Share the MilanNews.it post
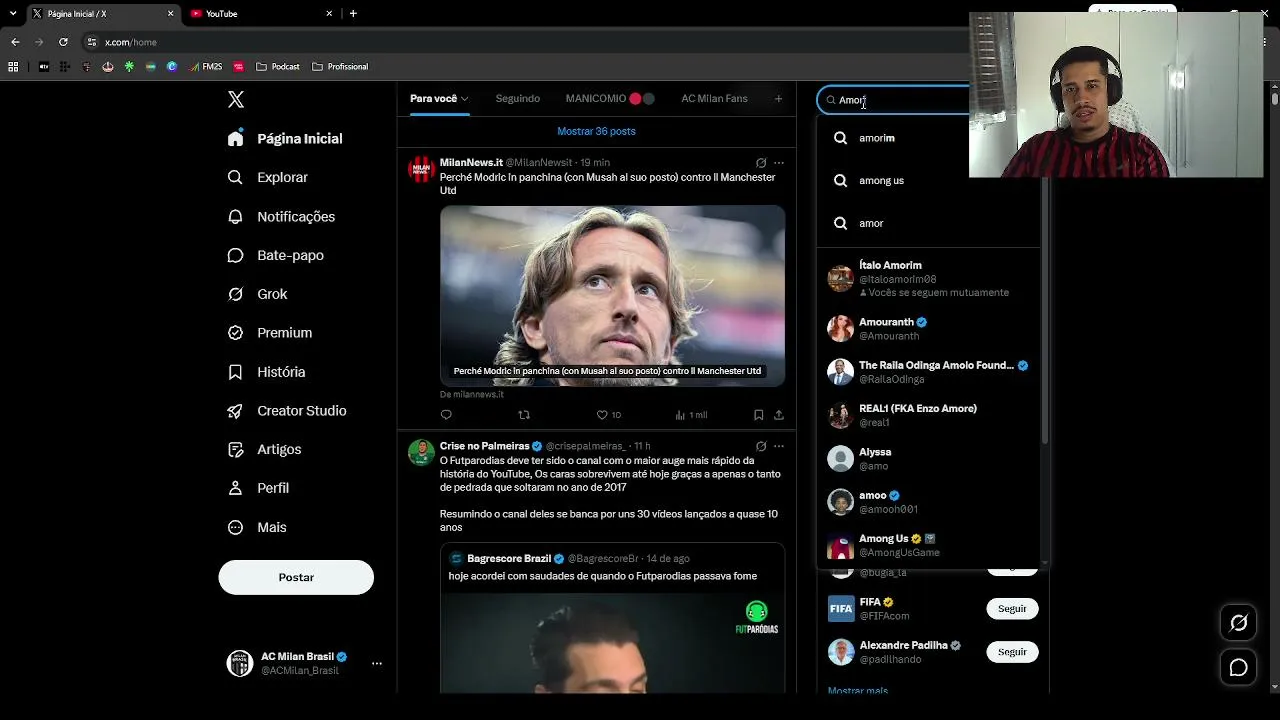Screen dimensions: 1280x720 779,415
